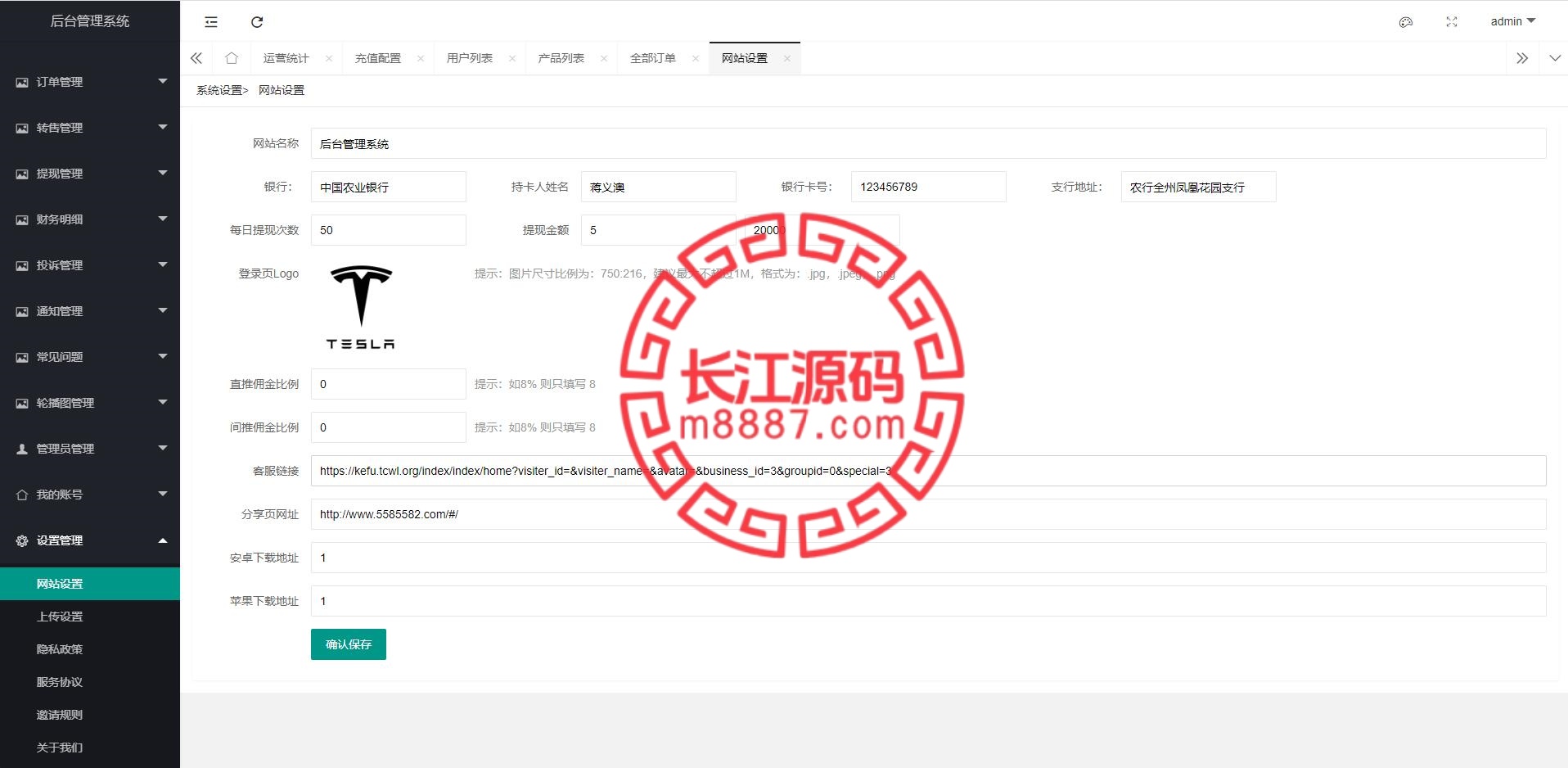
Task: Expand the 订单管理 sidebar menu
Action: 90,82
